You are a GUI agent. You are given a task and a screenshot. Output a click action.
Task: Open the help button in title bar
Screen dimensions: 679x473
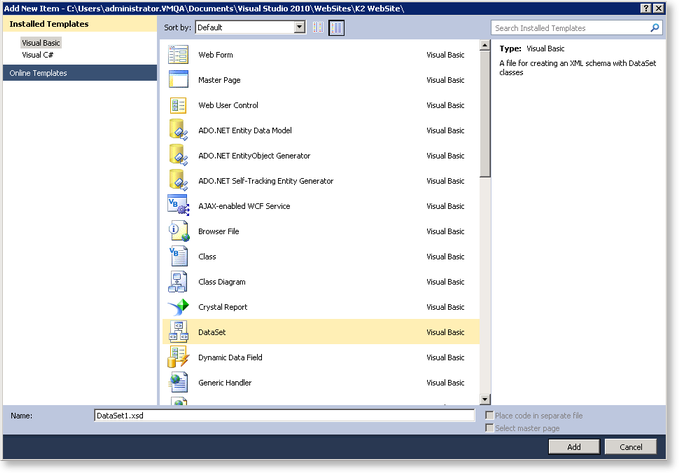point(646,8)
